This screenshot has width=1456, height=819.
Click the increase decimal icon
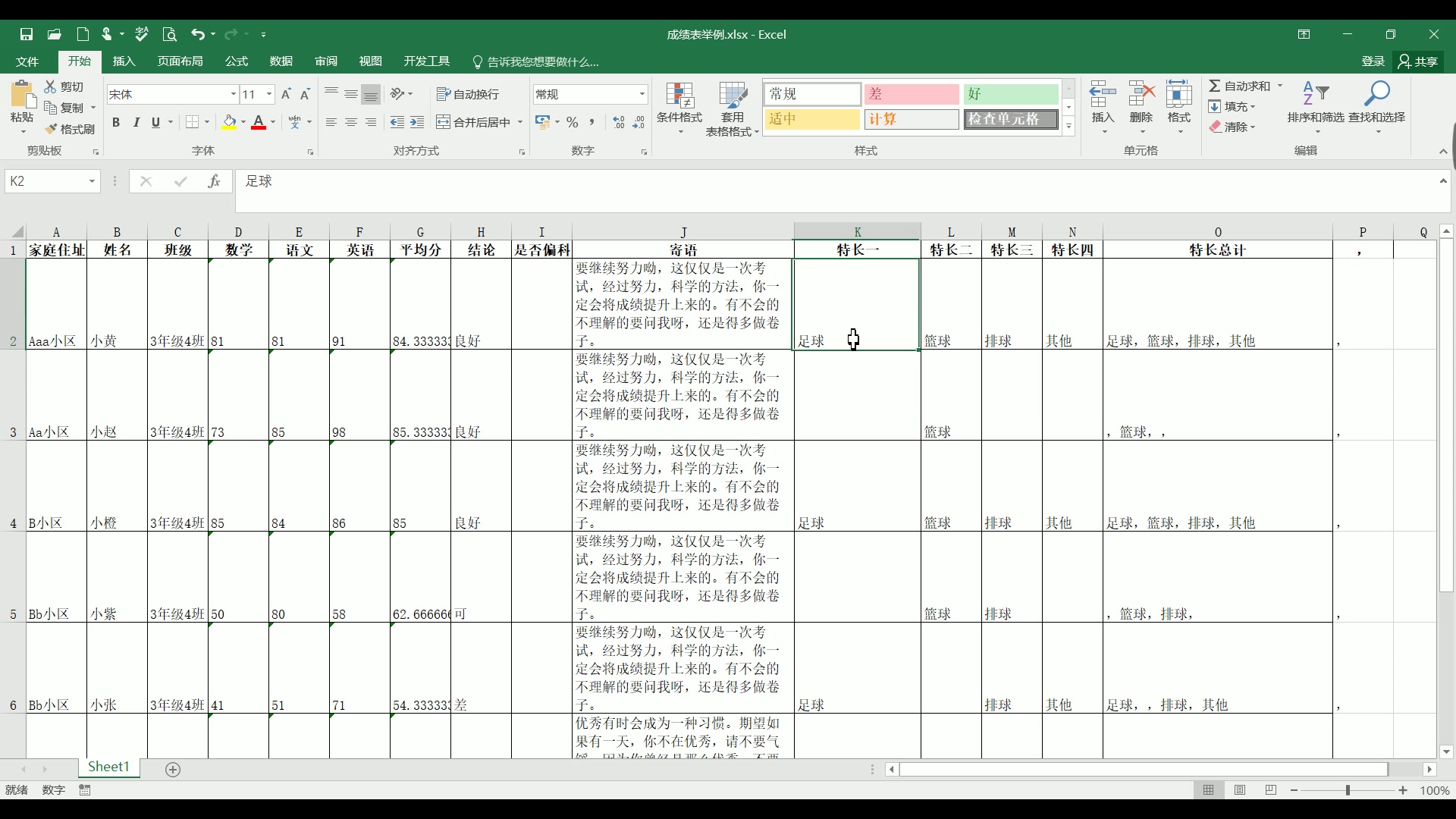619,122
